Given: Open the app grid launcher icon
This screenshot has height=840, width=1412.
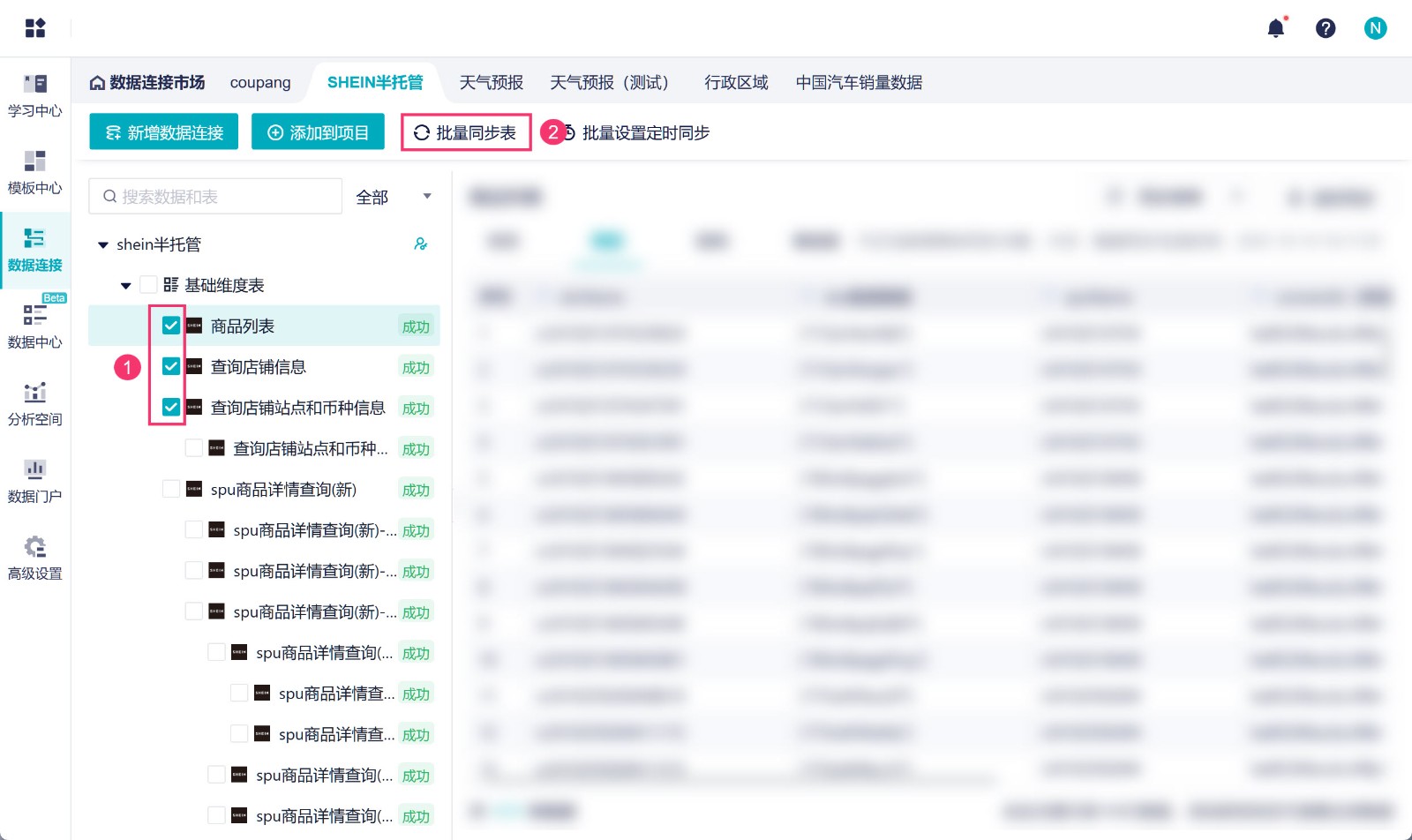Looking at the screenshot, I should 35,28.
